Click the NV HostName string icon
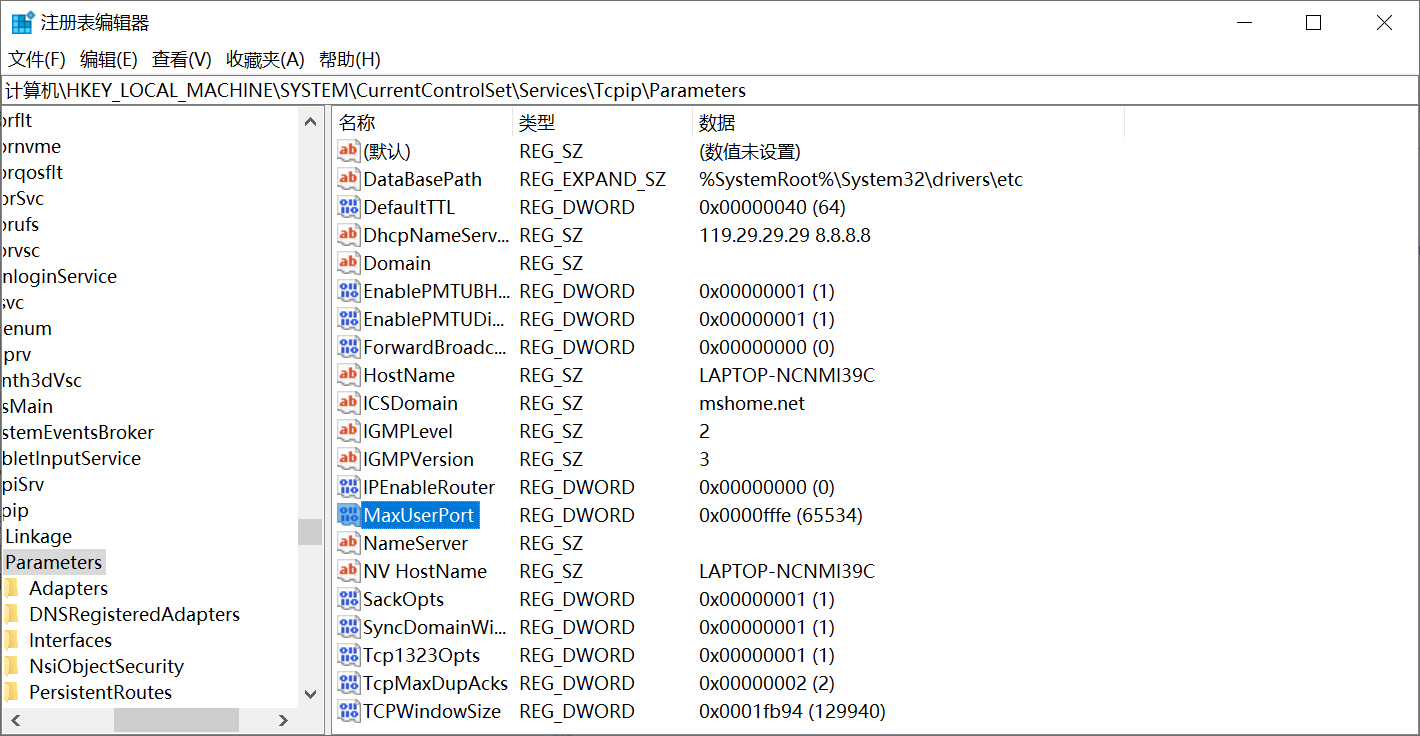Screen dimensions: 1420x736 pyautogui.click(x=348, y=571)
